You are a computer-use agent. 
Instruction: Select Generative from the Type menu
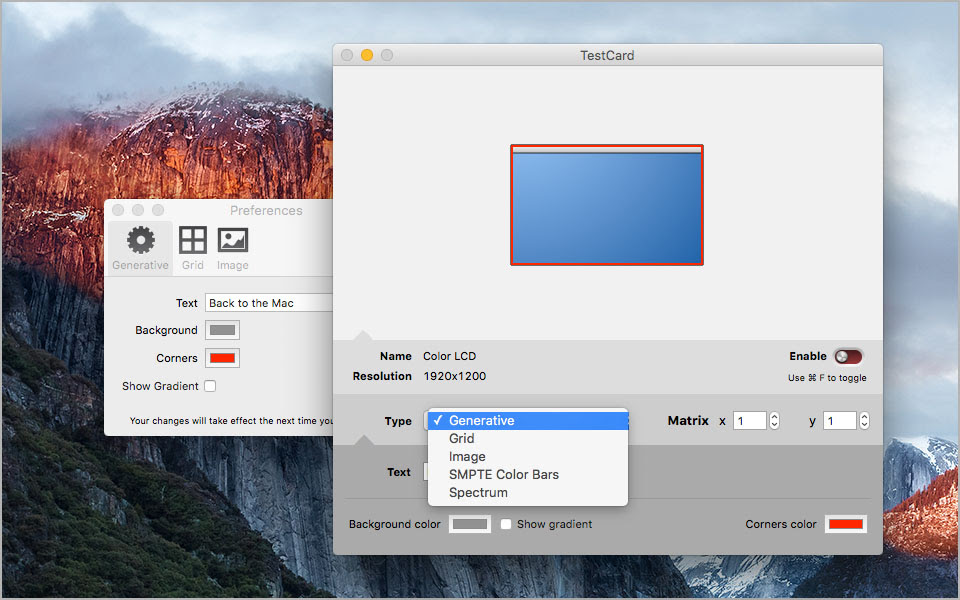[528, 421]
